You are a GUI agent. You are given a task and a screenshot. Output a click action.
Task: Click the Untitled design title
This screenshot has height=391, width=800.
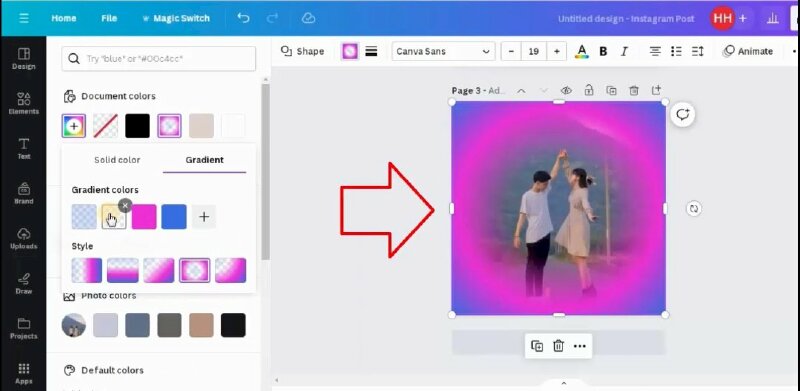point(626,18)
